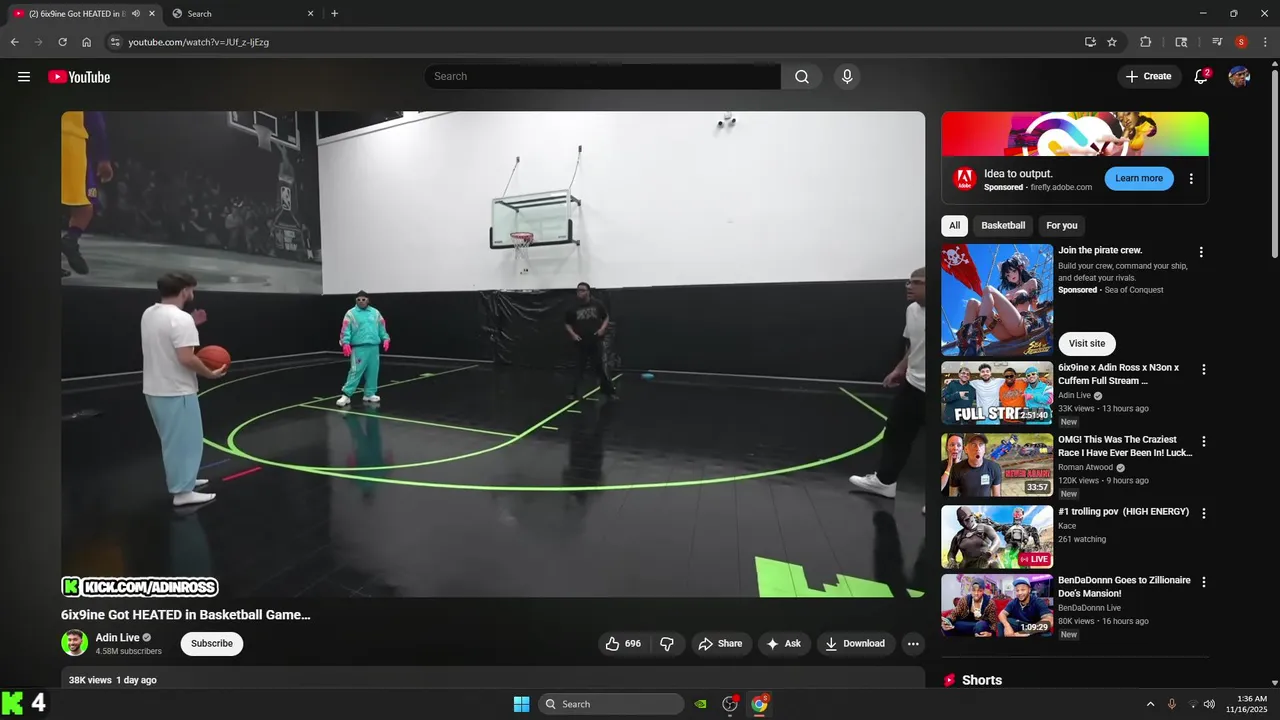The image size is (1280, 720).
Task: Select the All filter chip
Action: (x=954, y=226)
